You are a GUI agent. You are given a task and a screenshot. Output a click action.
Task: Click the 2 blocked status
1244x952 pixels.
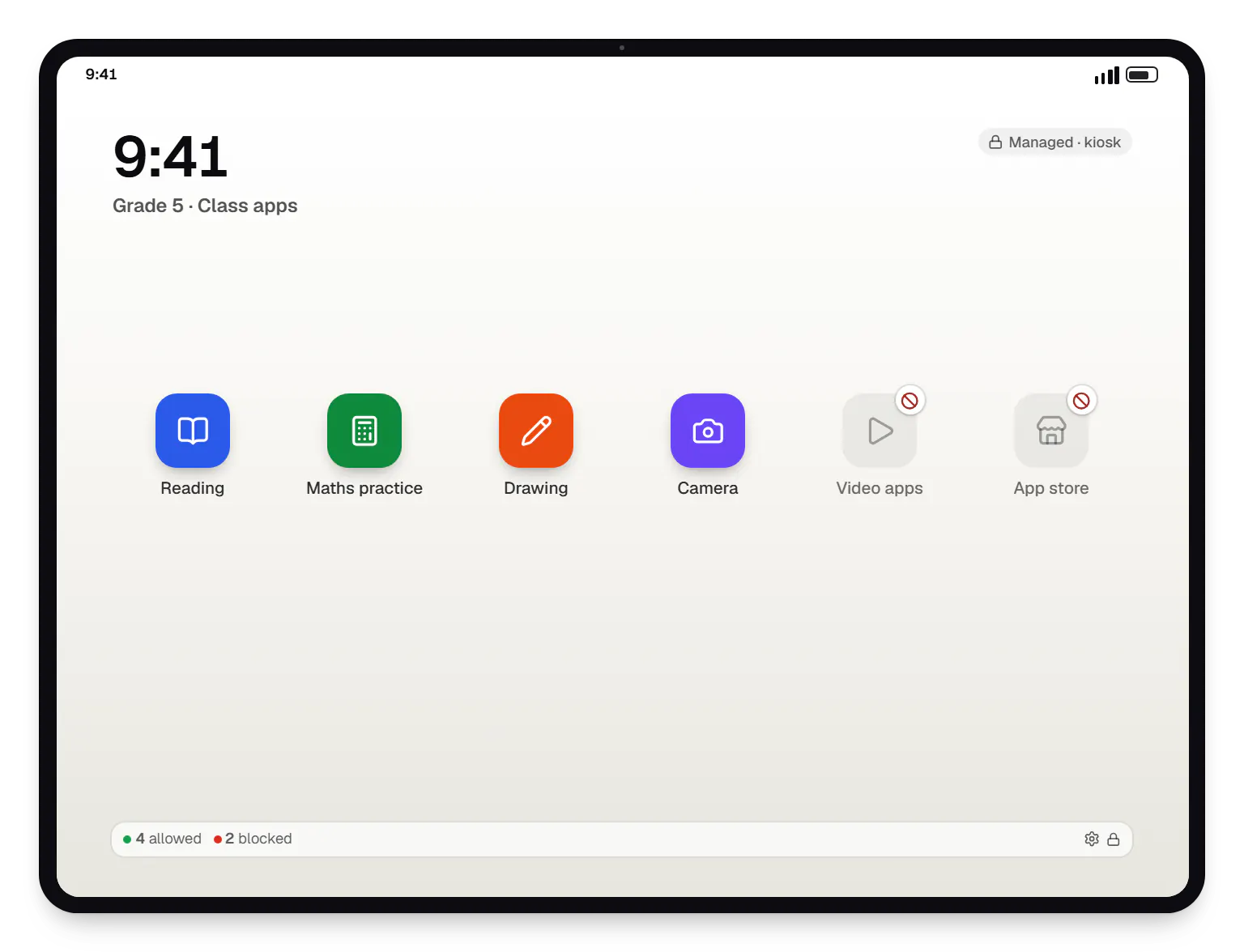tap(253, 839)
